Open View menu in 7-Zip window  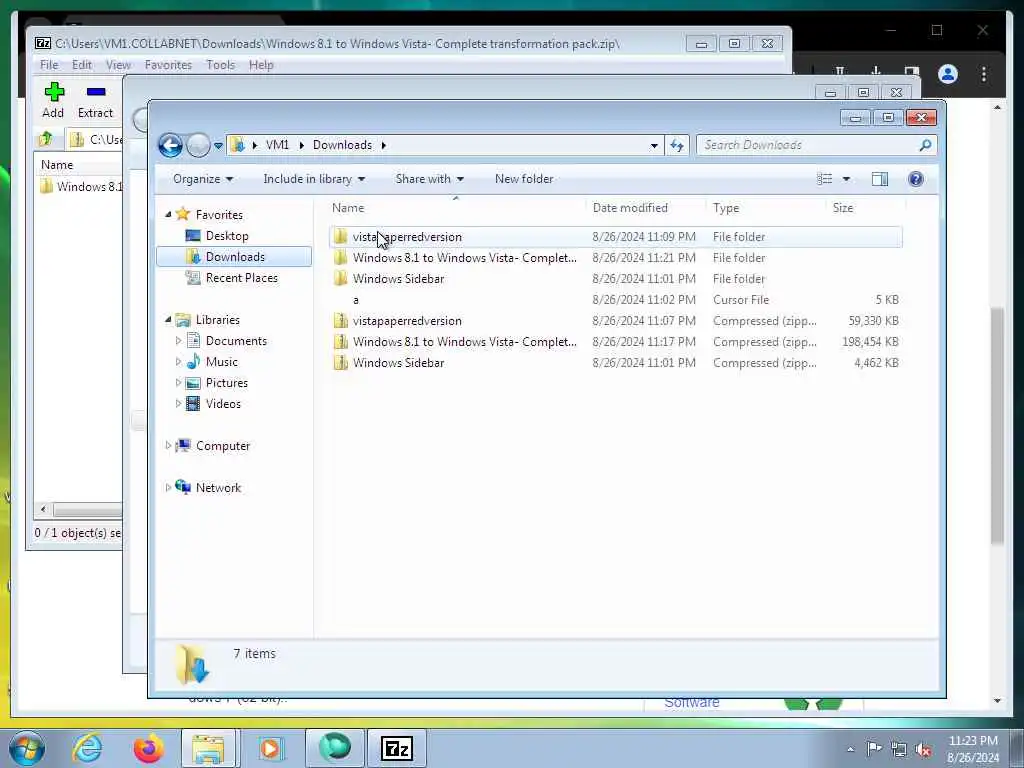[x=118, y=65]
